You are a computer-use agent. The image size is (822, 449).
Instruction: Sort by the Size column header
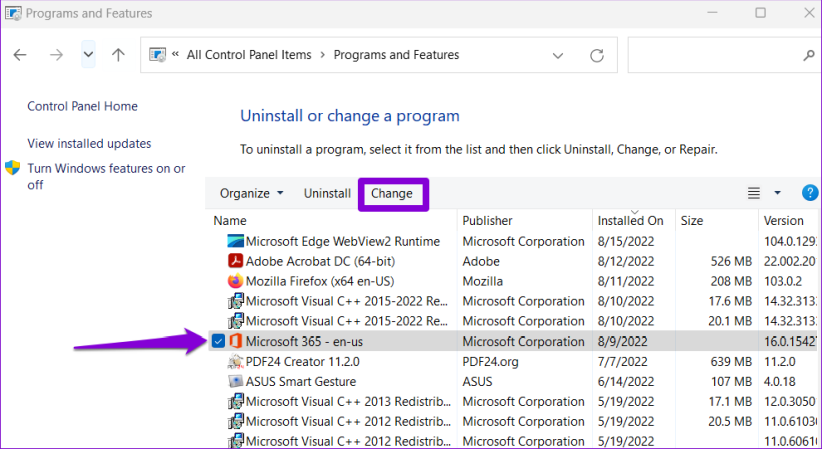[691, 221]
